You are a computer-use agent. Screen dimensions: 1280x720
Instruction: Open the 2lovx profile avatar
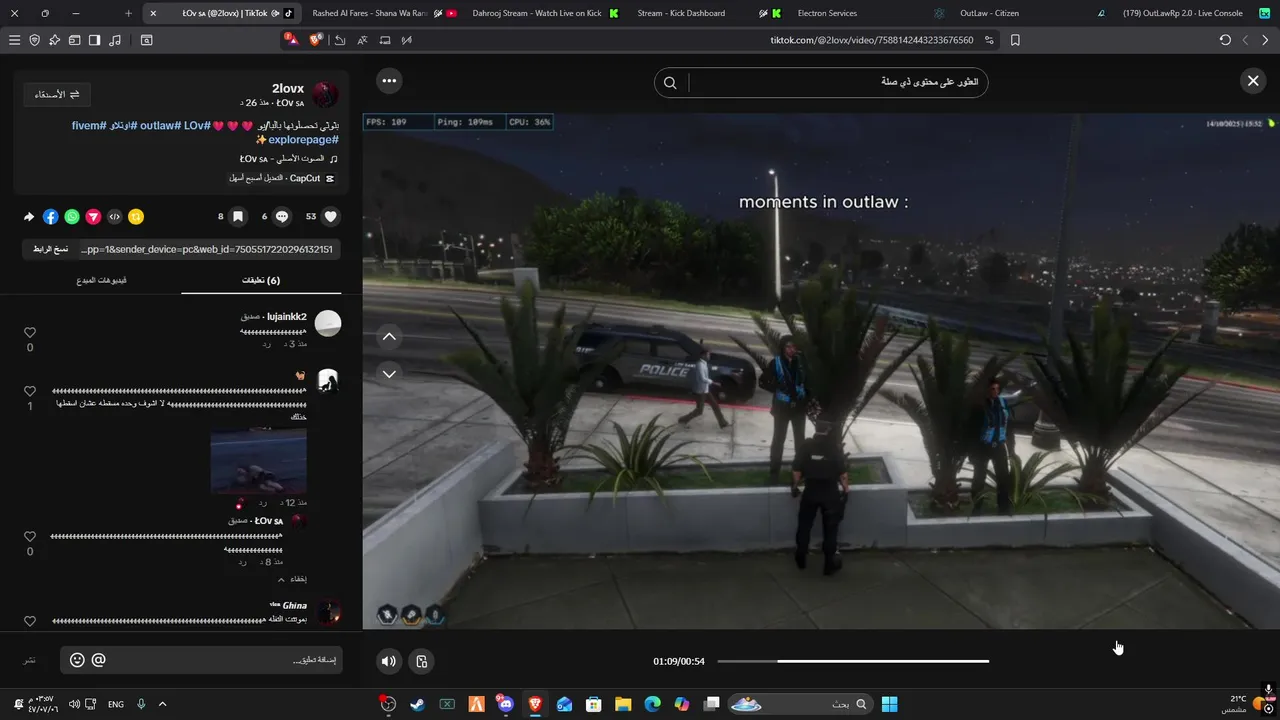[326, 95]
